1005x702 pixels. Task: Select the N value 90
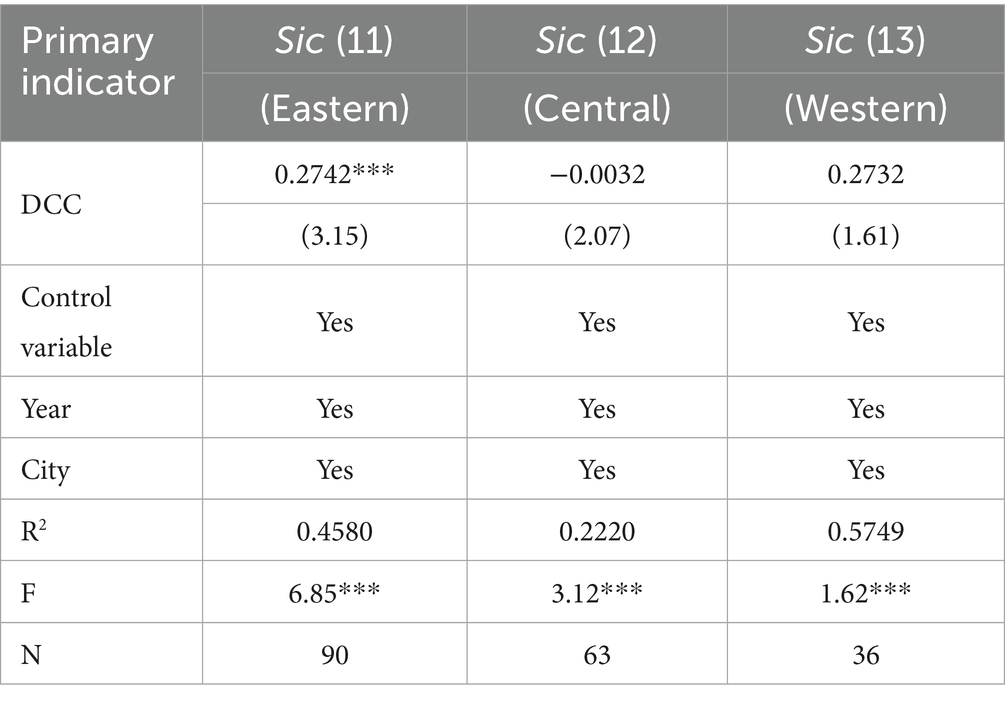tap(334, 653)
